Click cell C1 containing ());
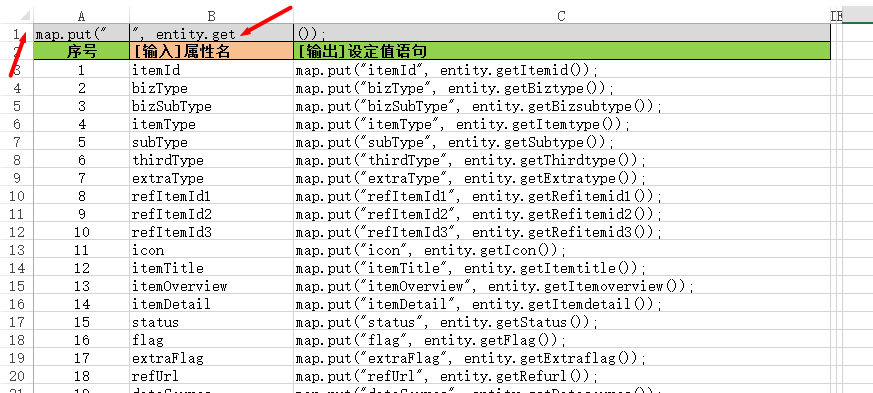This screenshot has width=873, height=393. coord(562,34)
